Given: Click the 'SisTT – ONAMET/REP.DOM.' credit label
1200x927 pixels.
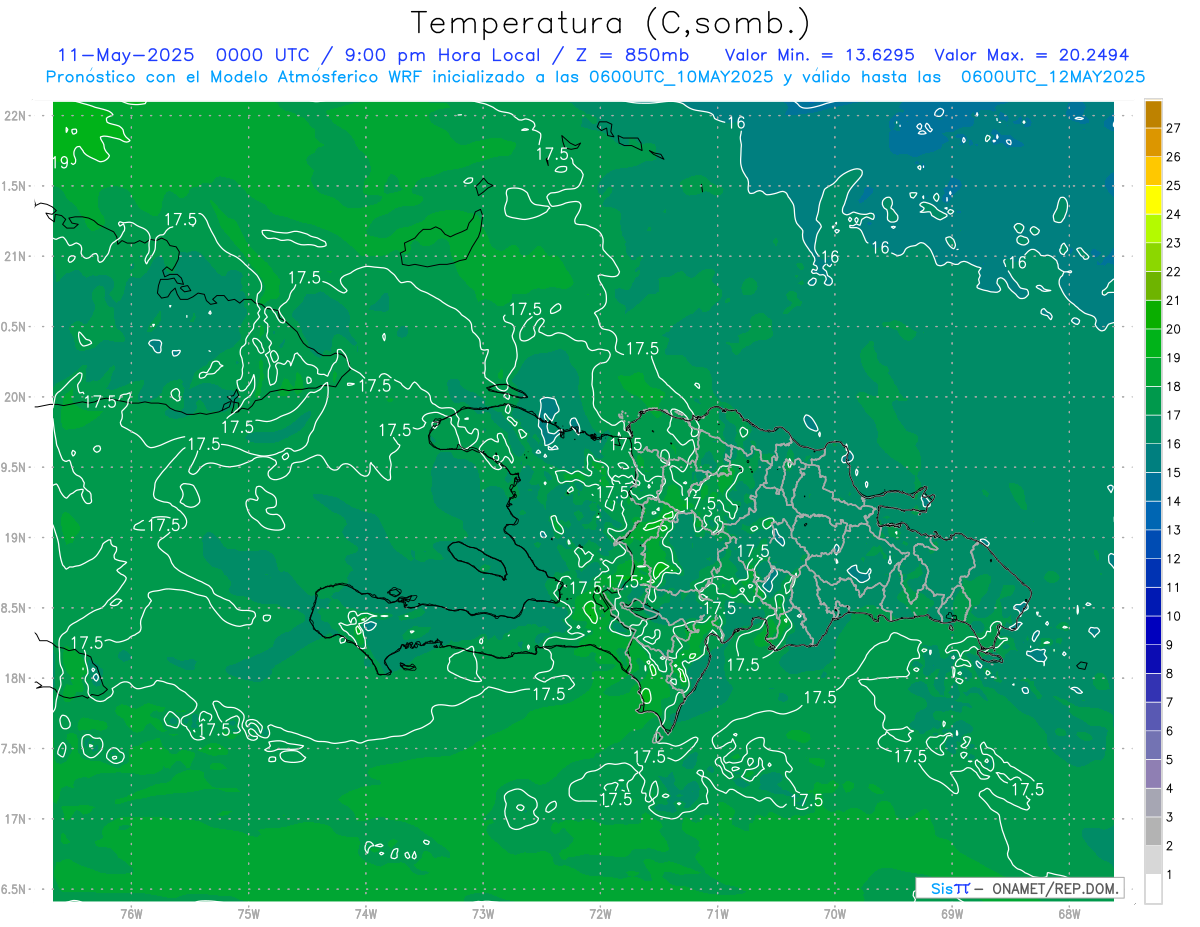Looking at the screenshot, I should tap(1020, 888).
